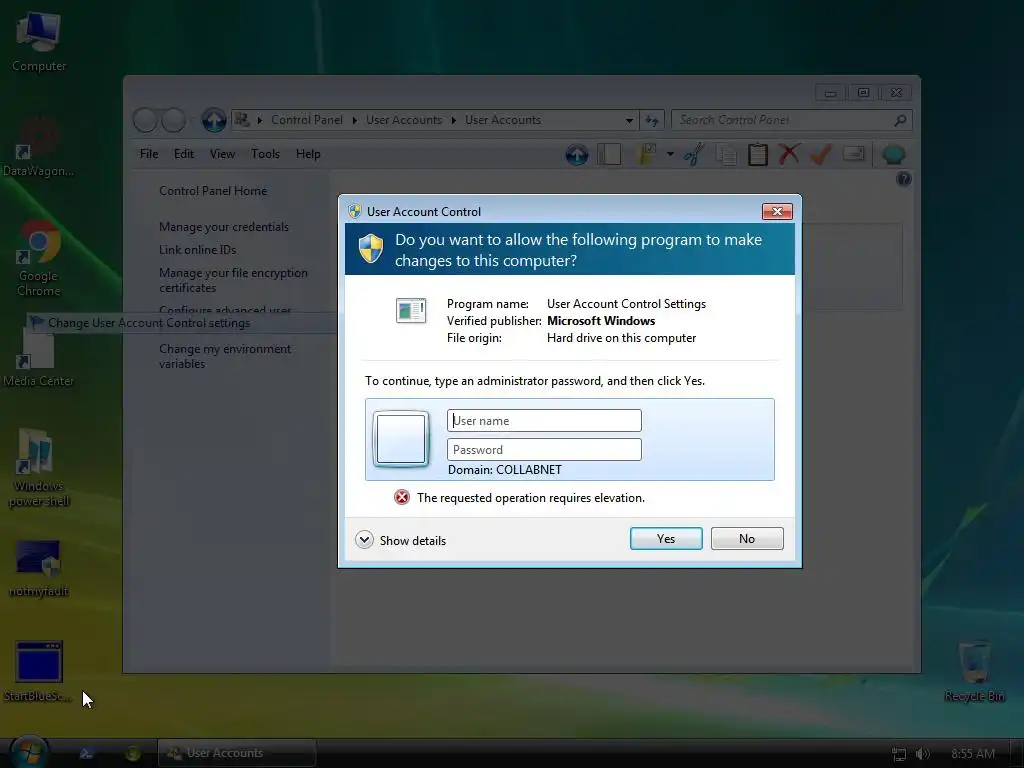This screenshot has width=1024, height=768.
Task: Open Change my environment variables link
Action: 225,356
